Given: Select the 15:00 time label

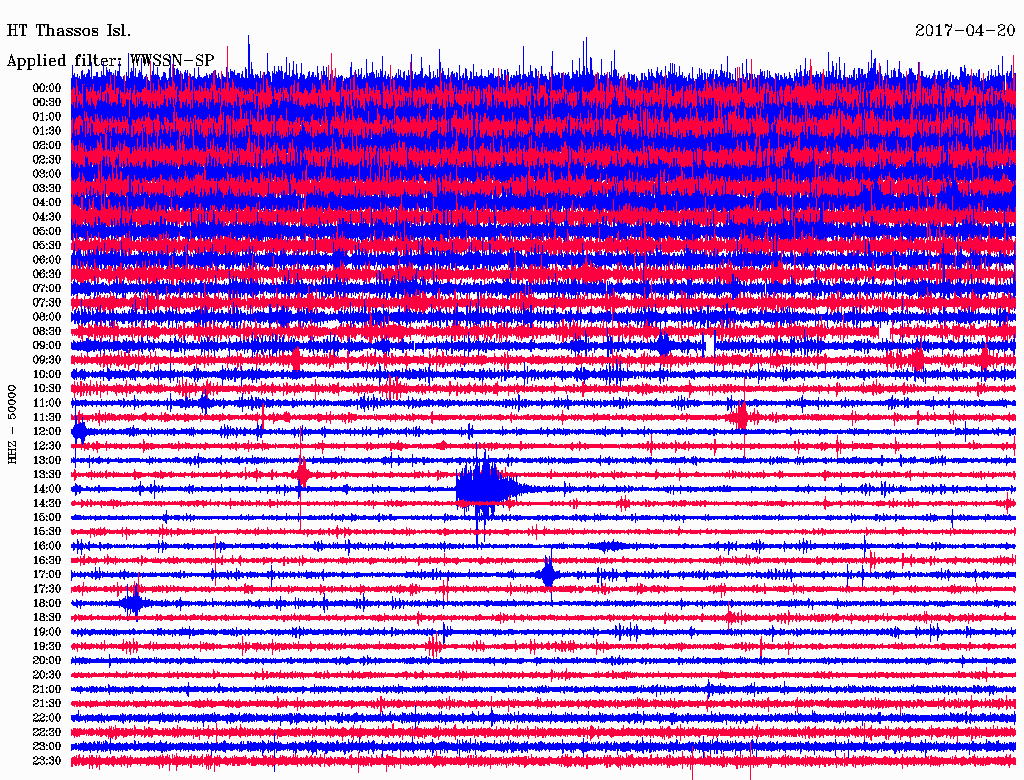Looking at the screenshot, I should [46, 517].
